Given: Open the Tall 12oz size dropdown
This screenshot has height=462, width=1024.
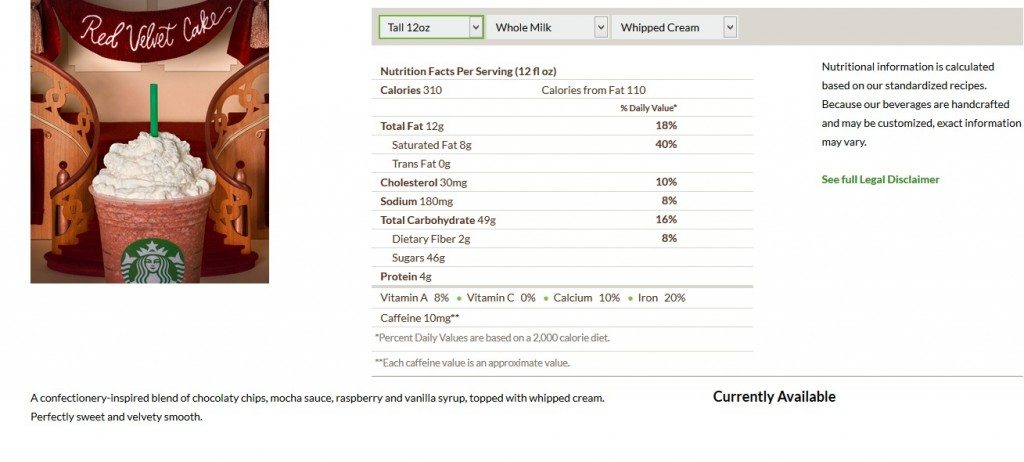Looking at the screenshot, I should tap(431, 27).
